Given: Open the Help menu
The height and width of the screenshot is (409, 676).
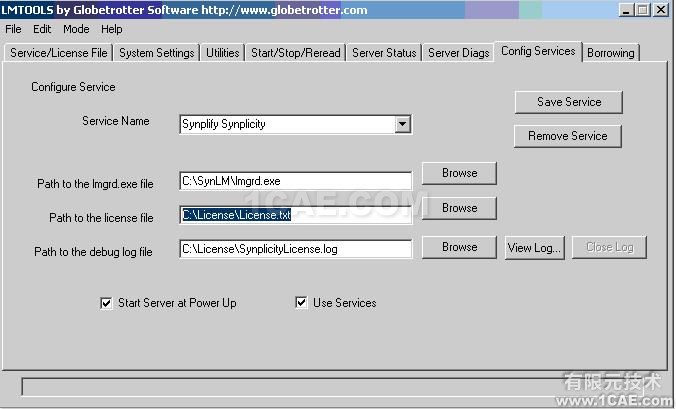Looking at the screenshot, I should point(112,29).
